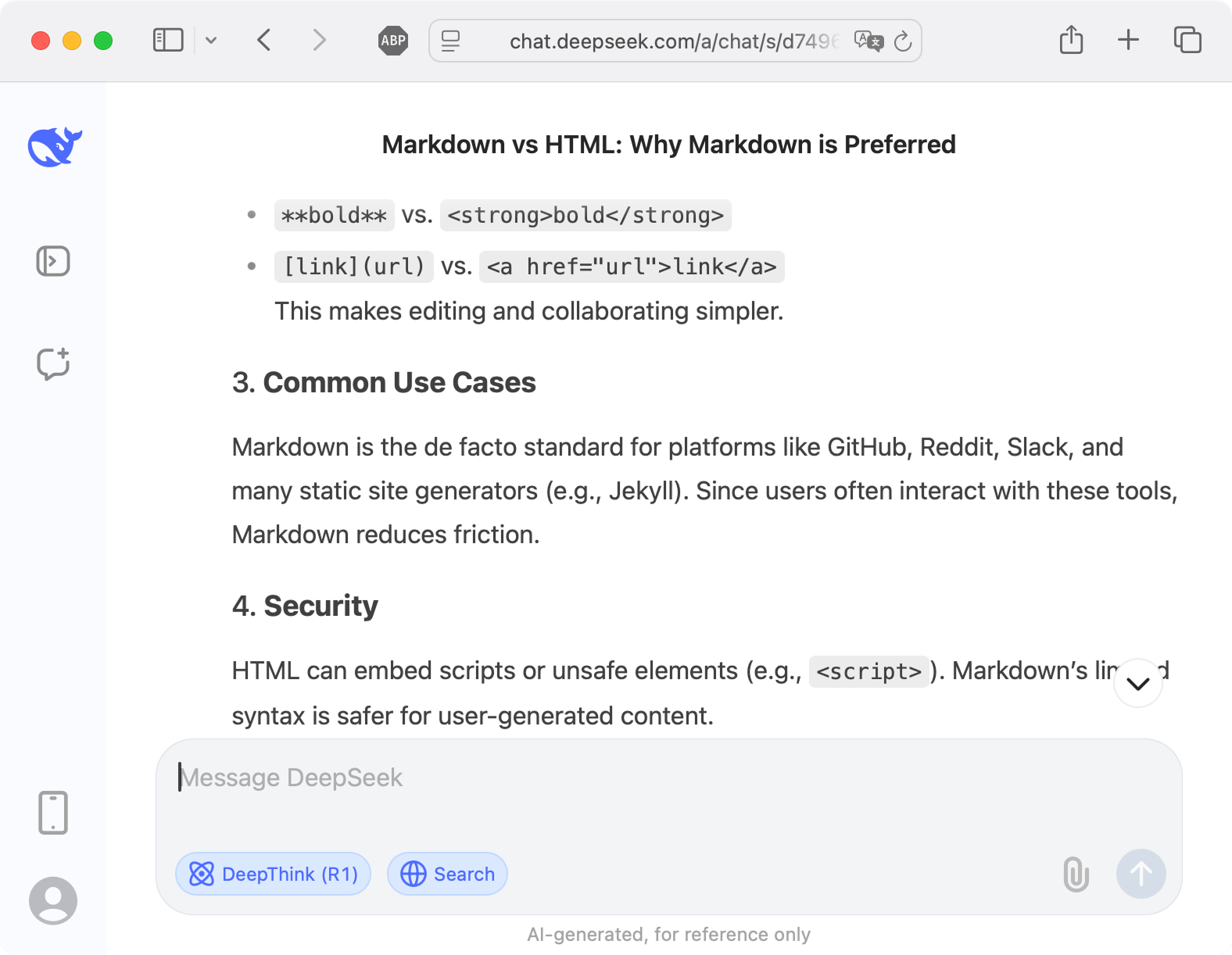Viewport: 1232px width, 955px height.
Task: Send the message with the arrow button
Action: pyautogui.click(x=1141, y=874)
